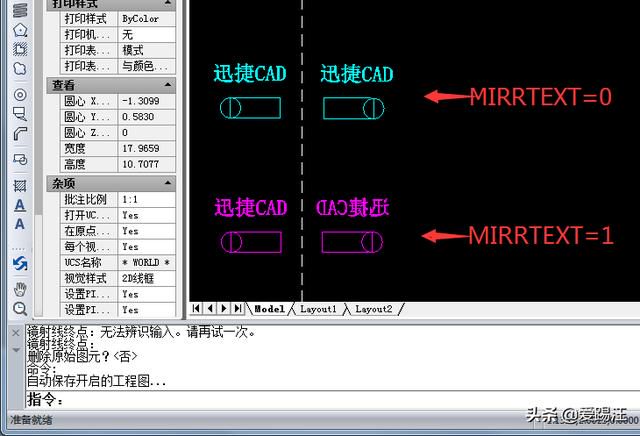Viewport: 640px width, 436px height.
Task: Click the 批注比例 value 1:1
Action: (147, 199)
